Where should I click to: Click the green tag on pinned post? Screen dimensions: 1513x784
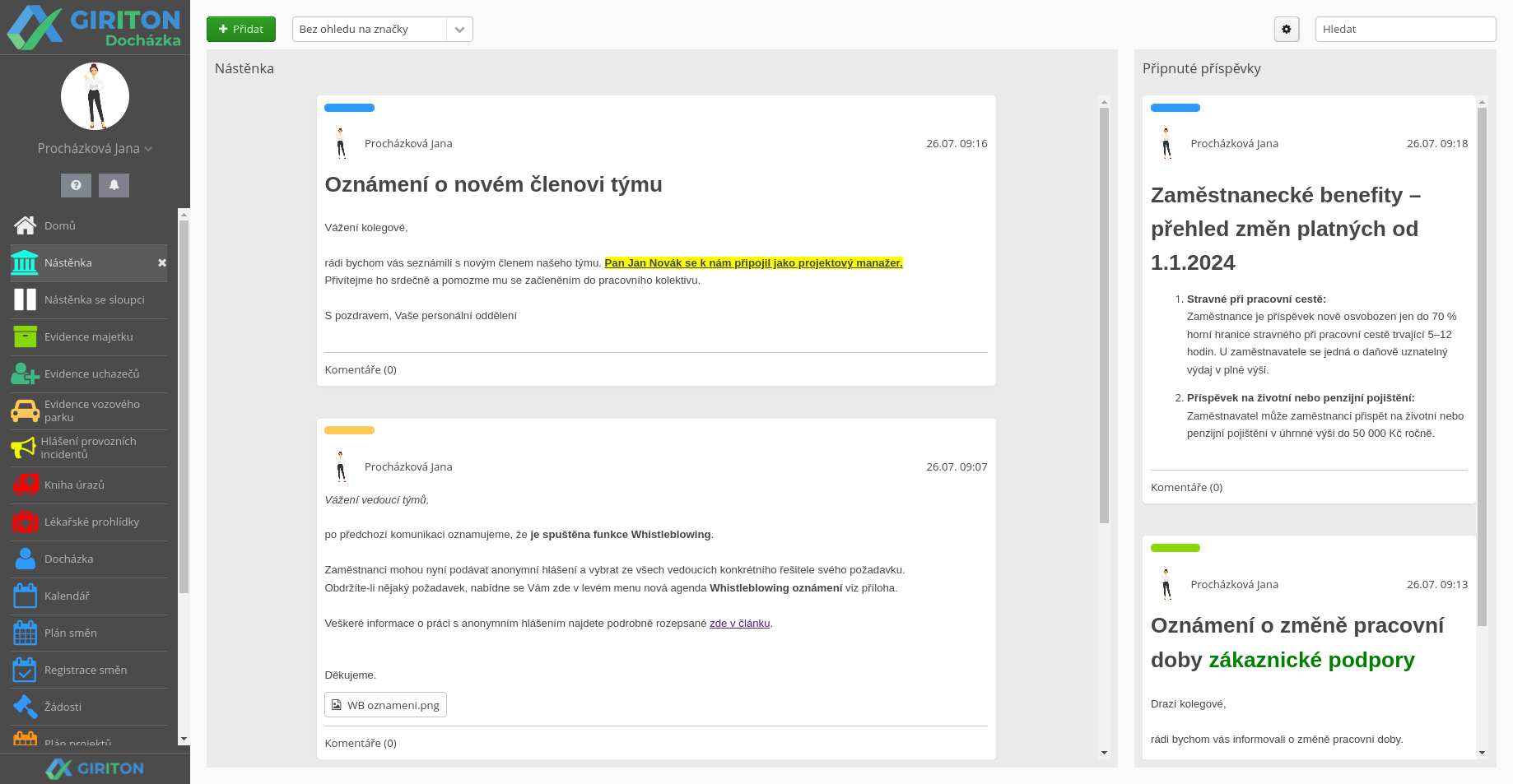[x=1175, y=548]
